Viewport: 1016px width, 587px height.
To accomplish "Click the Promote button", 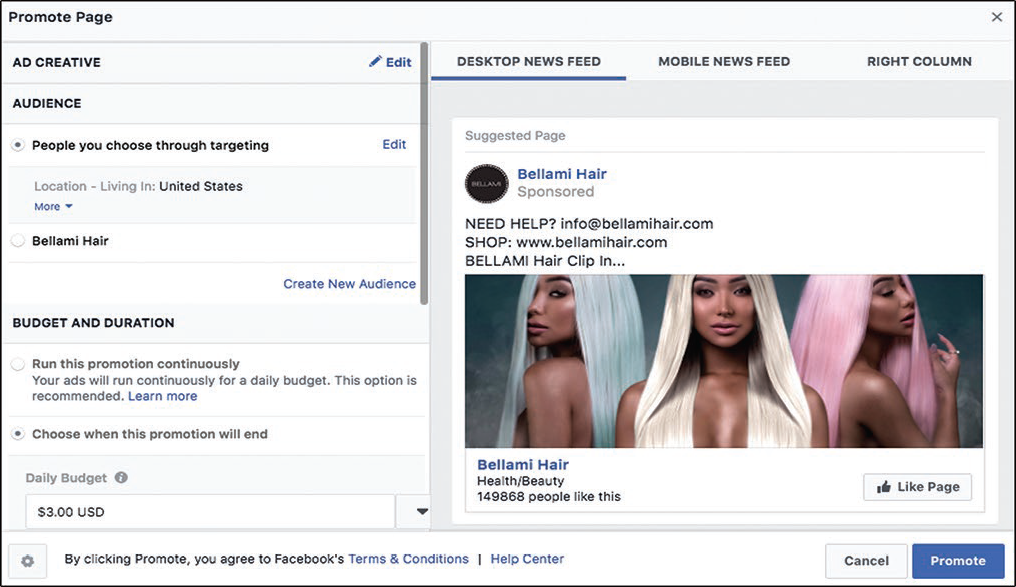I will (x=958, y=560).
